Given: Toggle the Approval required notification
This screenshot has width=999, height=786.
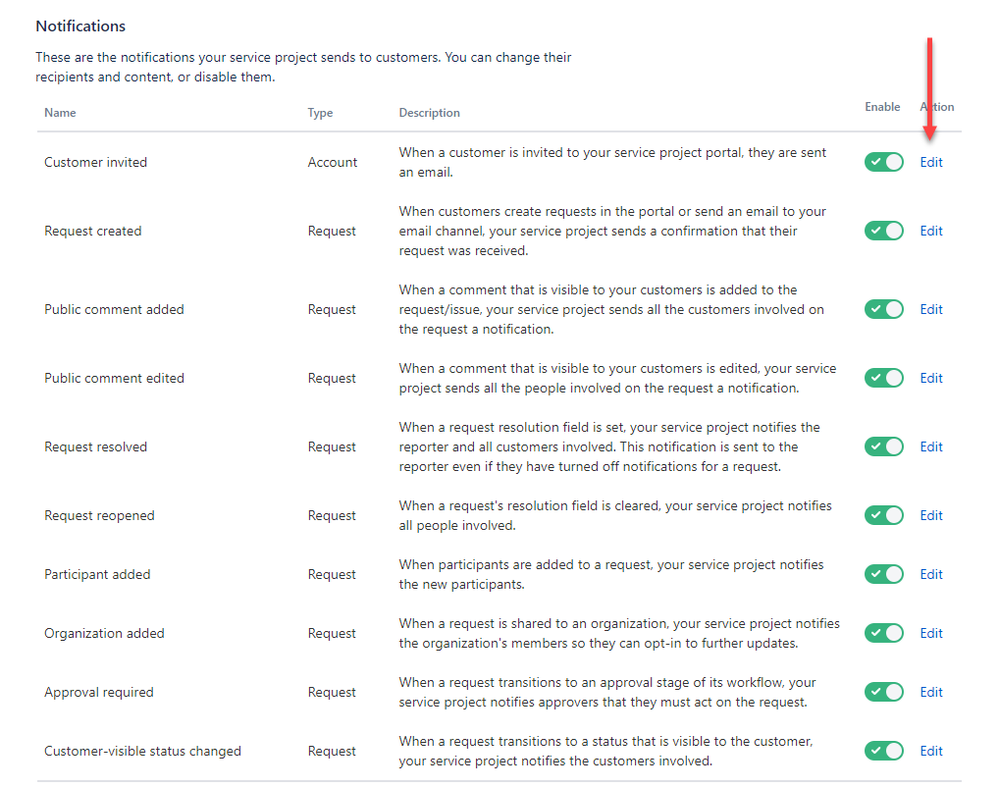Looking at the screenshot, I should [883, 692].
